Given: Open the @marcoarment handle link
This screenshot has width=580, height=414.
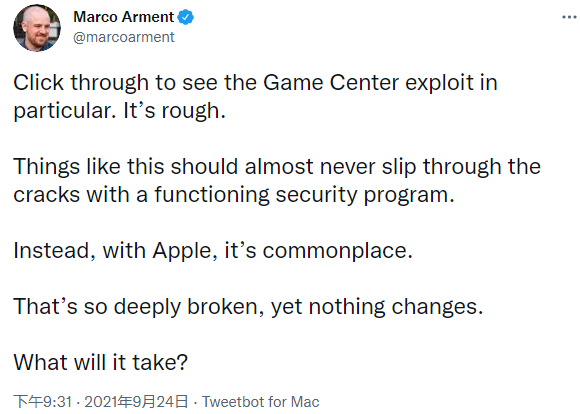Looking at the screenshot, I should [x=124, y=37].
